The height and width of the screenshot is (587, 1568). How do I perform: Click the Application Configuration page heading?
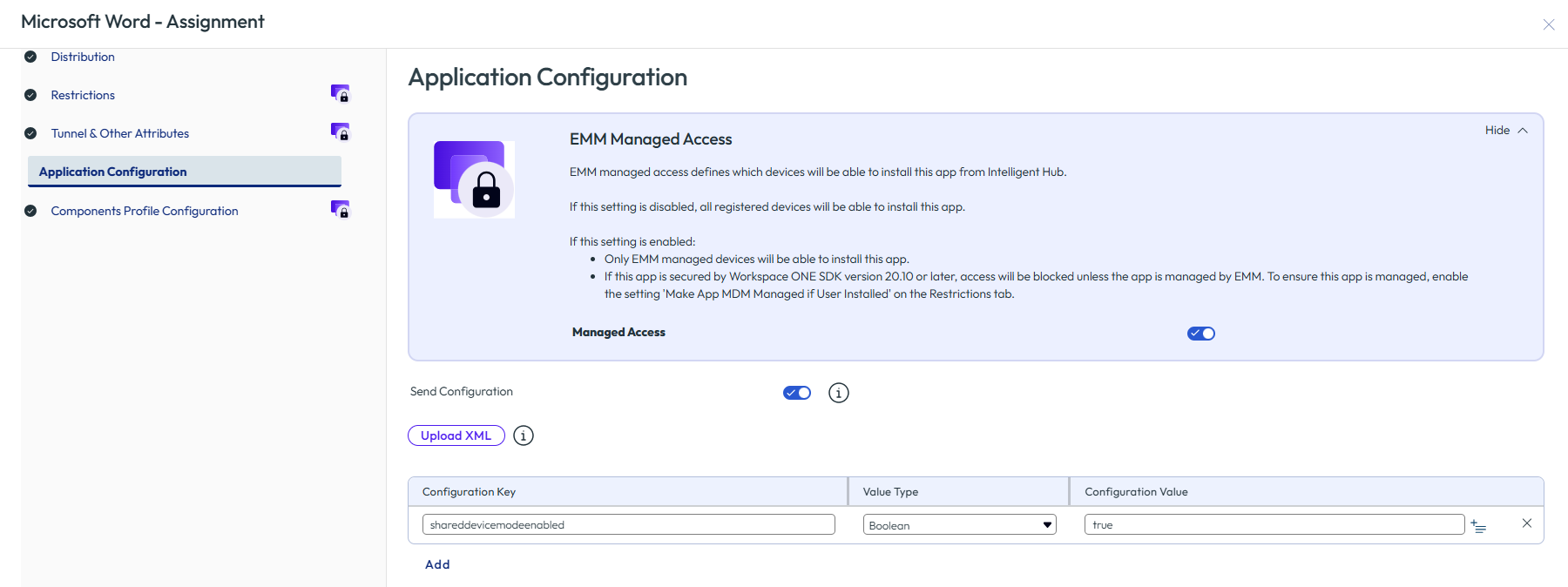547,78
